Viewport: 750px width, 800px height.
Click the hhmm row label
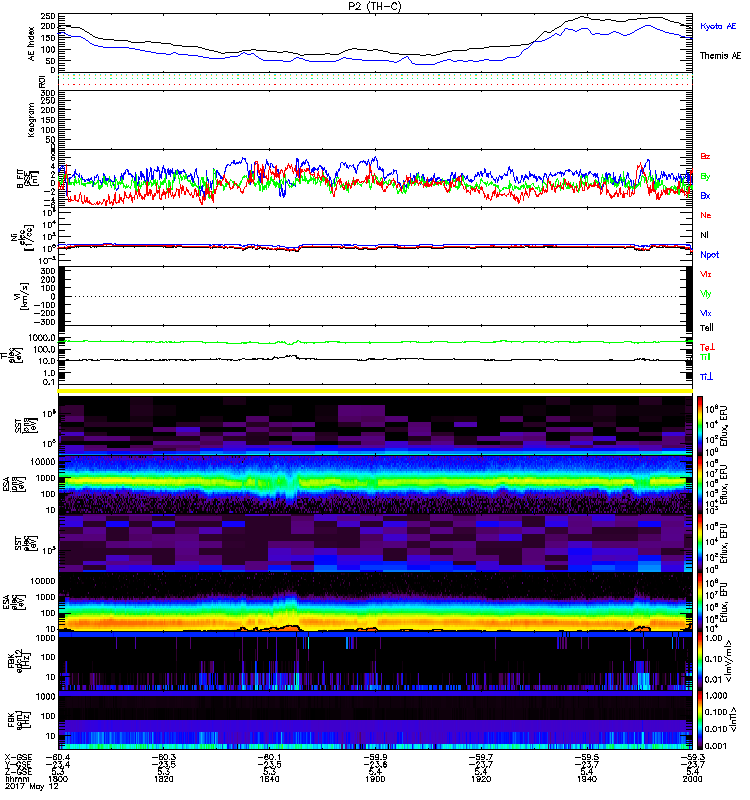[x=17, y=779]
